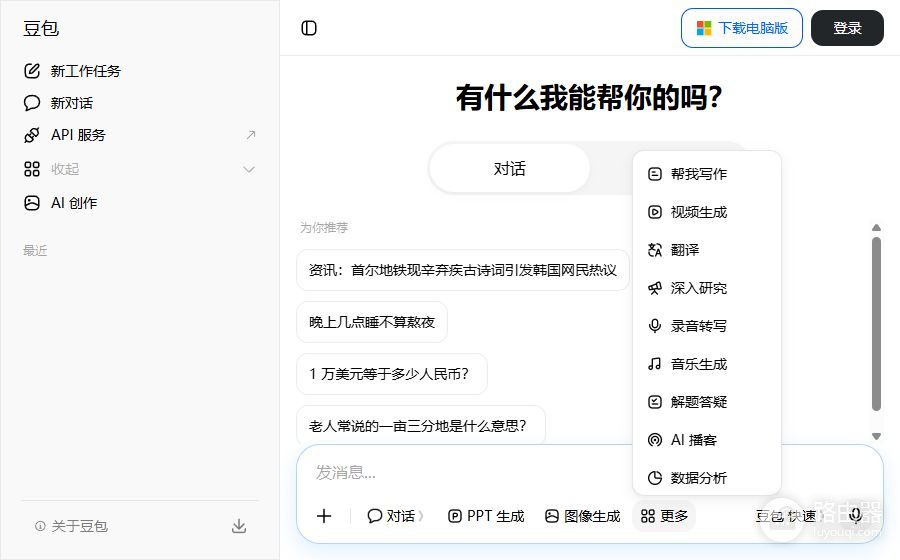
Task: Click the scrollbar up arrow
Action: click(x=876, y=227)
